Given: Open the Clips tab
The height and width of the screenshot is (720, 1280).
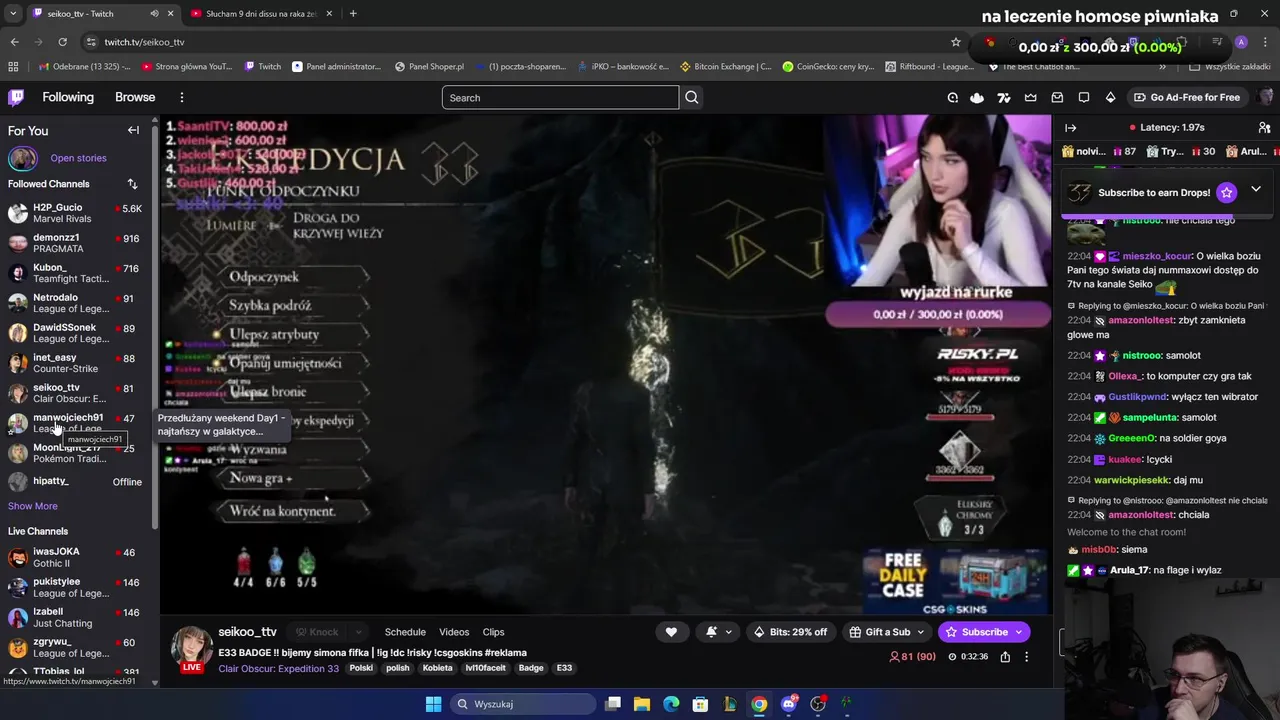Looking at the screenshot, I should click(x=493, y=632).
